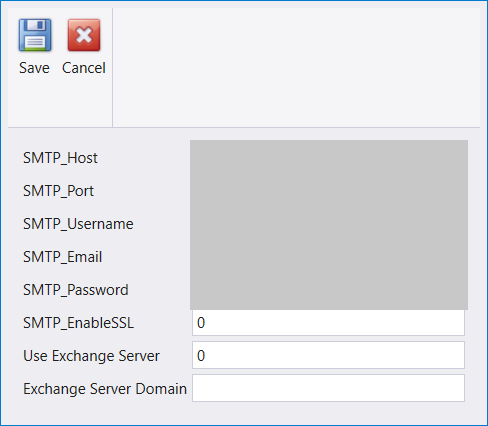488x426 pixels.
Task: Select the SMTP_Host label
Action: tap(60, 158)
